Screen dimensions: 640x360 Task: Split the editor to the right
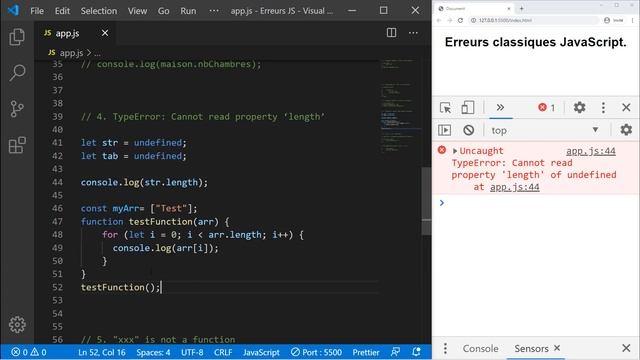click(391, 33)
